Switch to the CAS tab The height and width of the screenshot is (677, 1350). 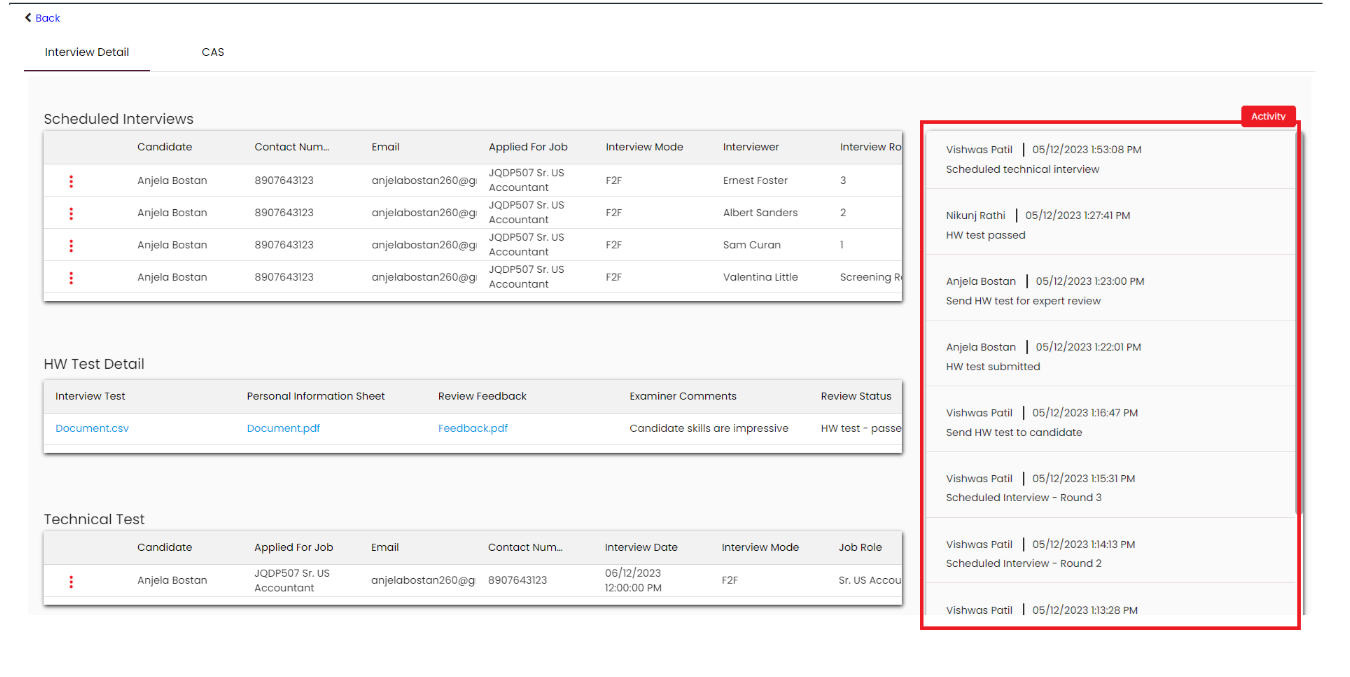coord(213,52)
